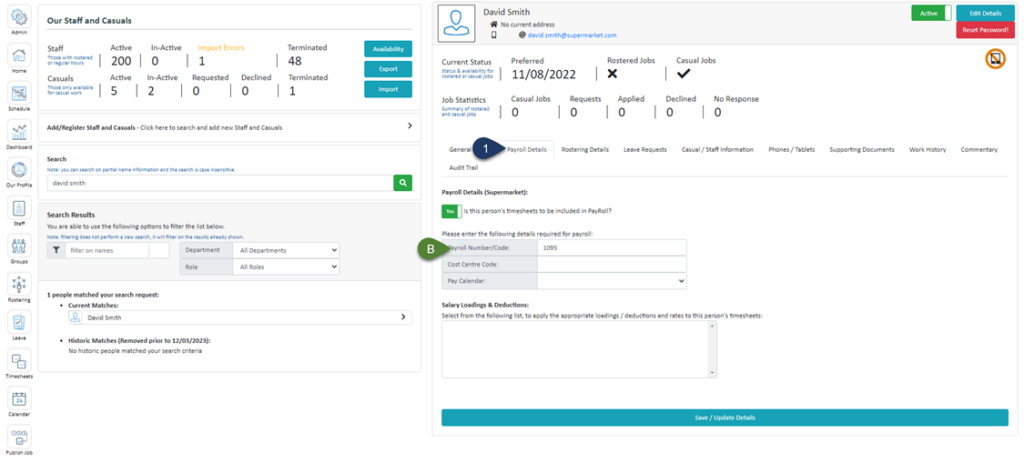Click the search box containing david smith
Screen dimensions: 1024x463
[x=220, y=184]
